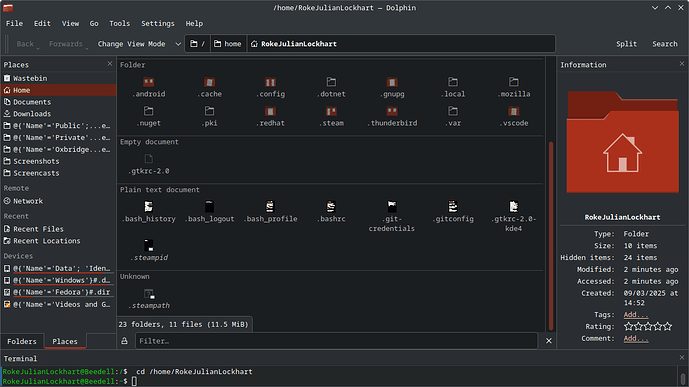Click the vertical scrollbar in file view
This screenshot has height=387, width=689.
point(551,236)
